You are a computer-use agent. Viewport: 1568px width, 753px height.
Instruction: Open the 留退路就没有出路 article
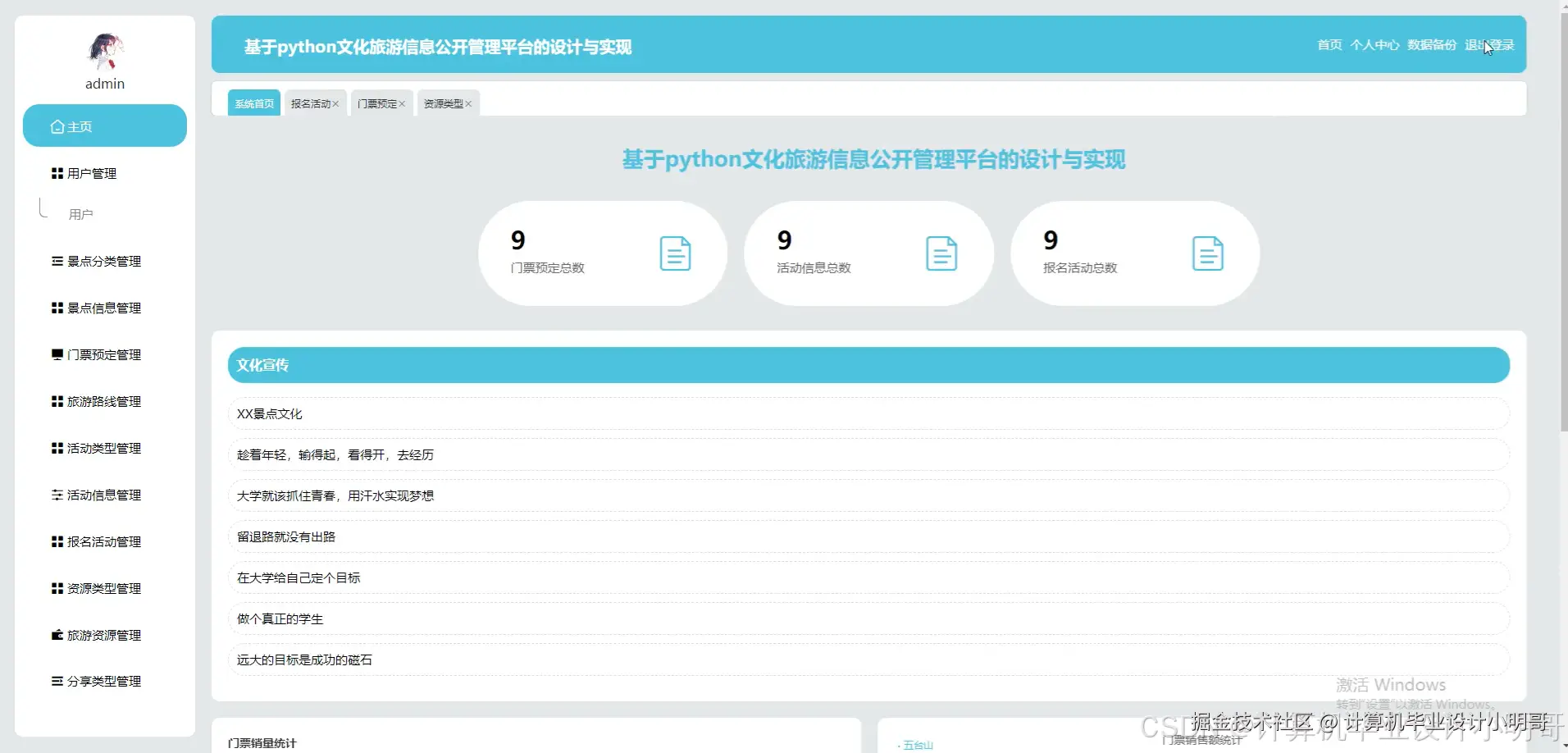click(x=868, y=536)
